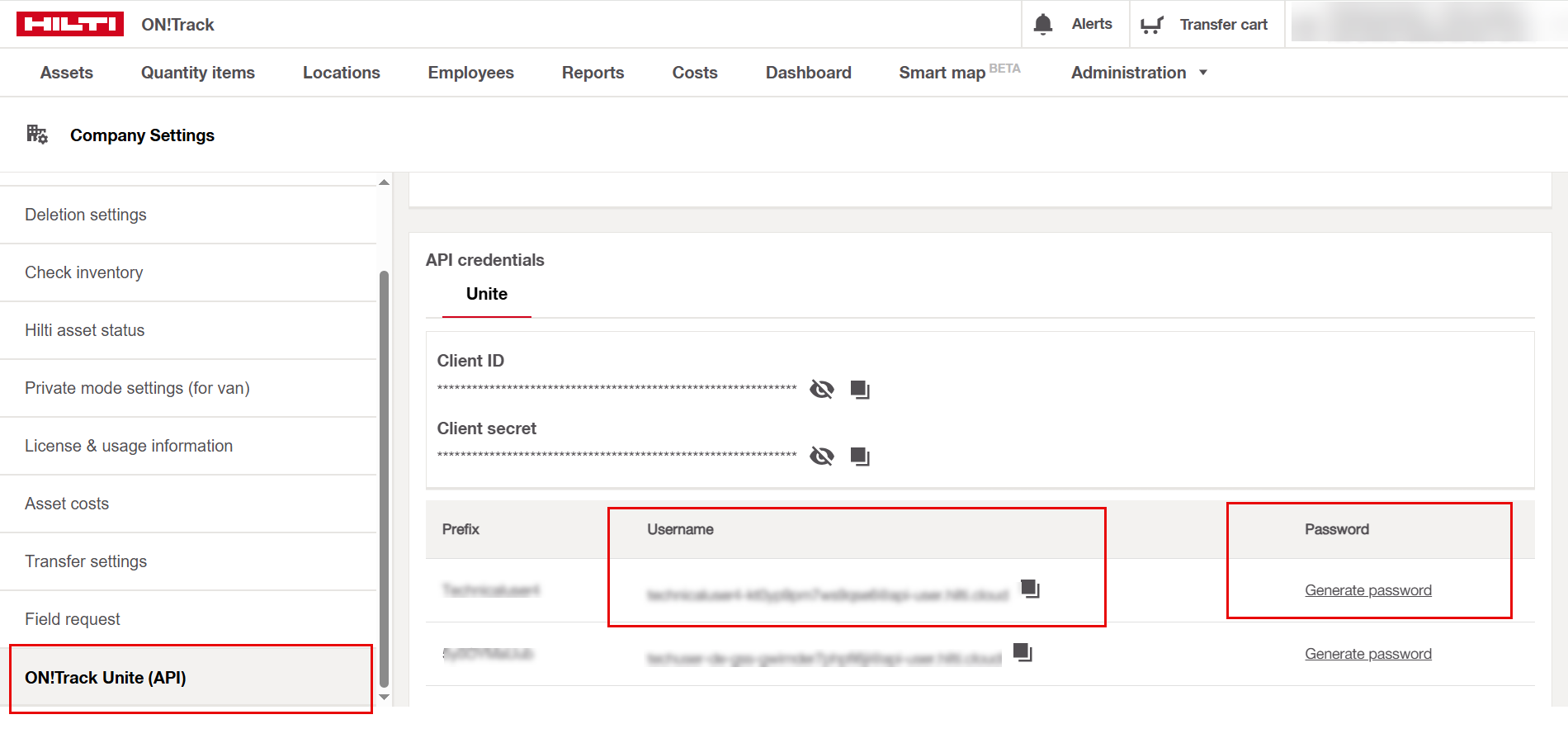Open the Assets menu

click(67, 73)
